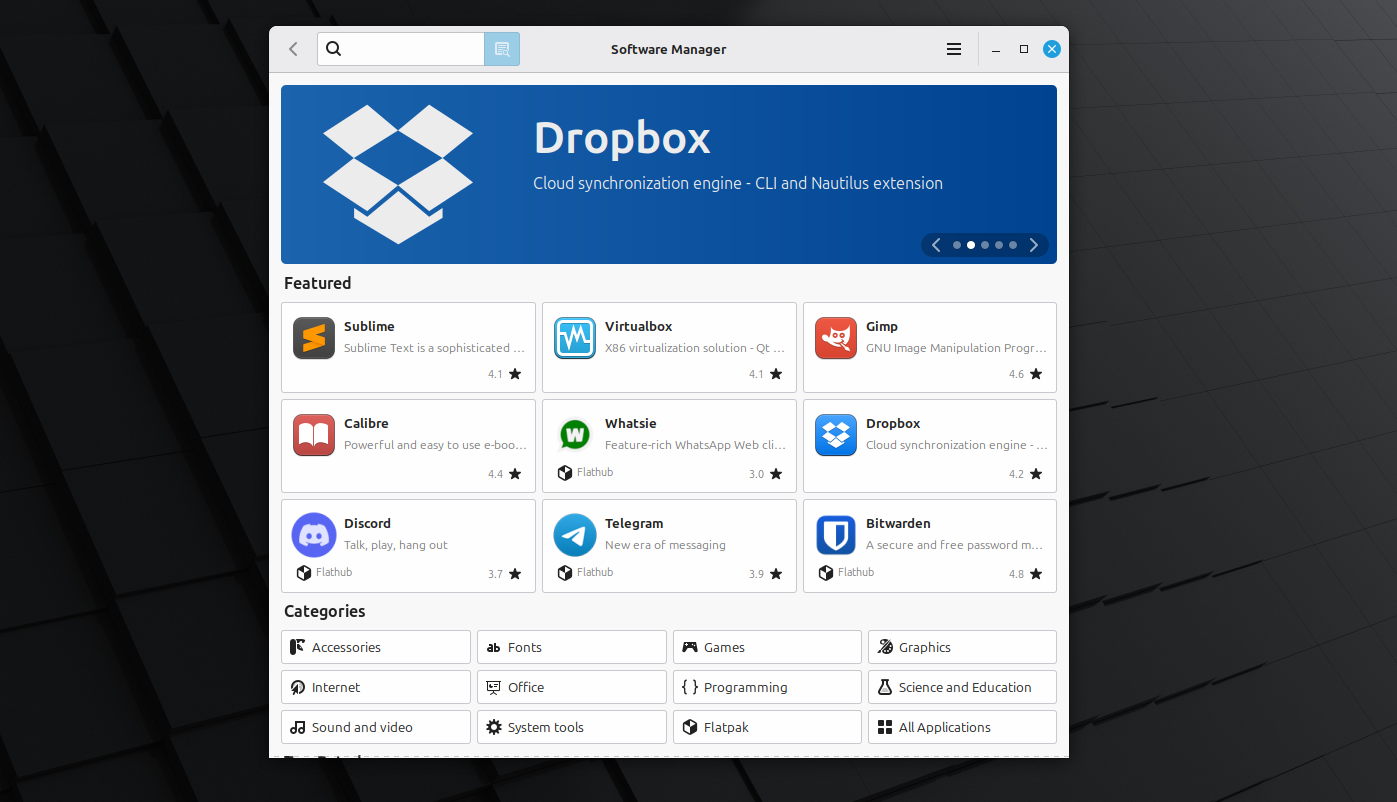The height and width of the screenshot is (802, 1397).
Task: Toggle the search-in-description button
Action: click(x=502, y=49)
